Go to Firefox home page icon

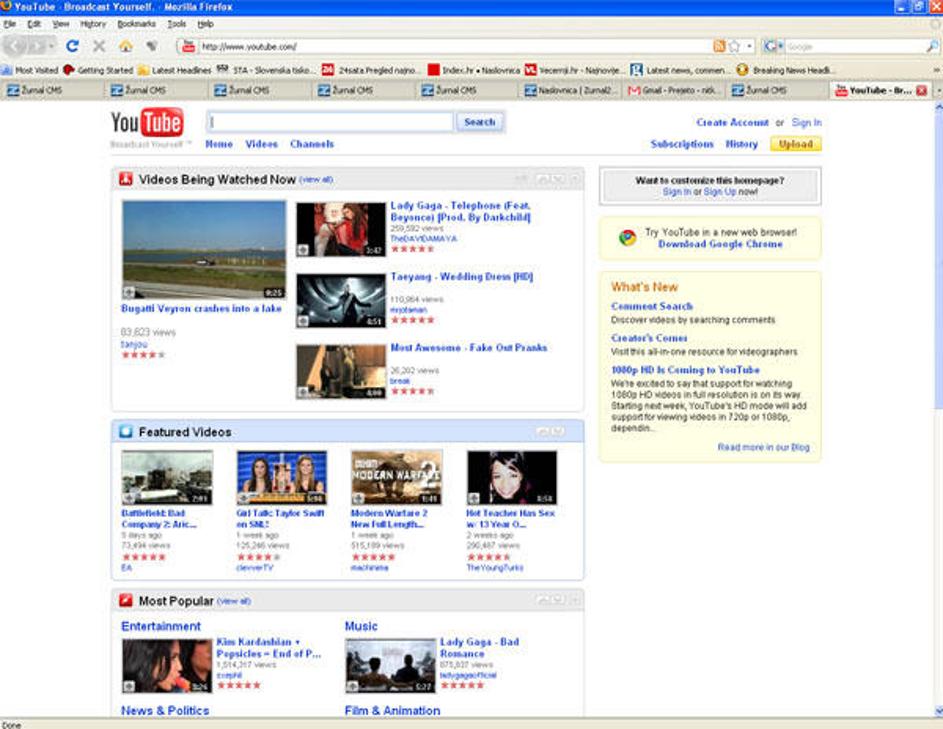point(126,46)
